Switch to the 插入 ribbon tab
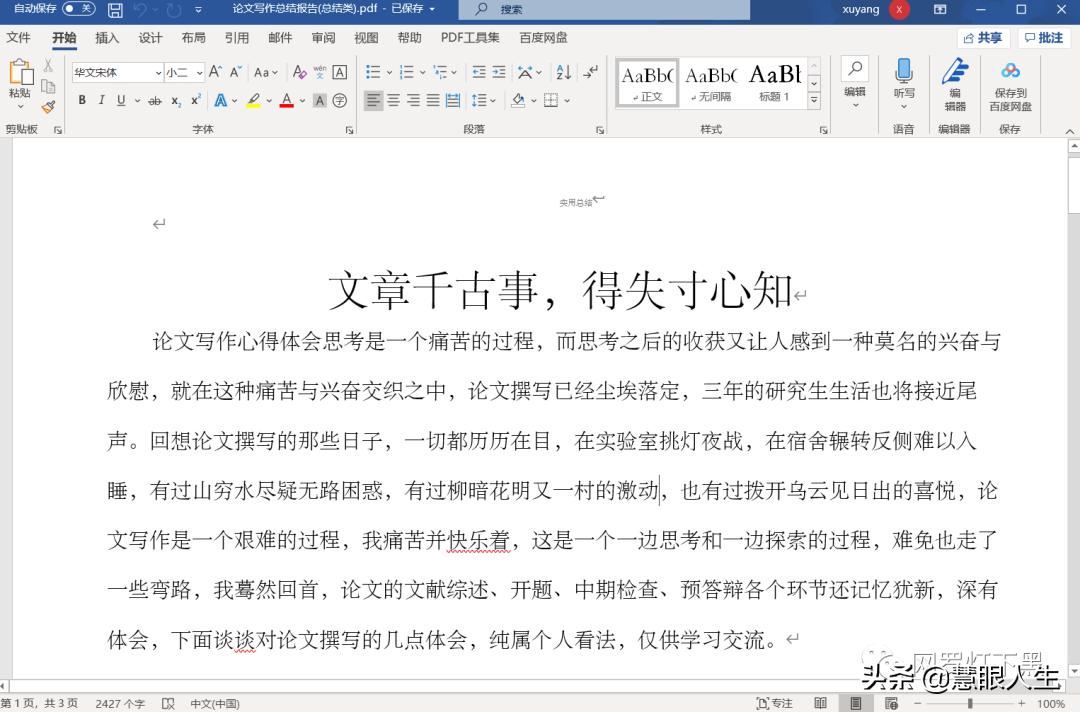 [x=105, y=38]
